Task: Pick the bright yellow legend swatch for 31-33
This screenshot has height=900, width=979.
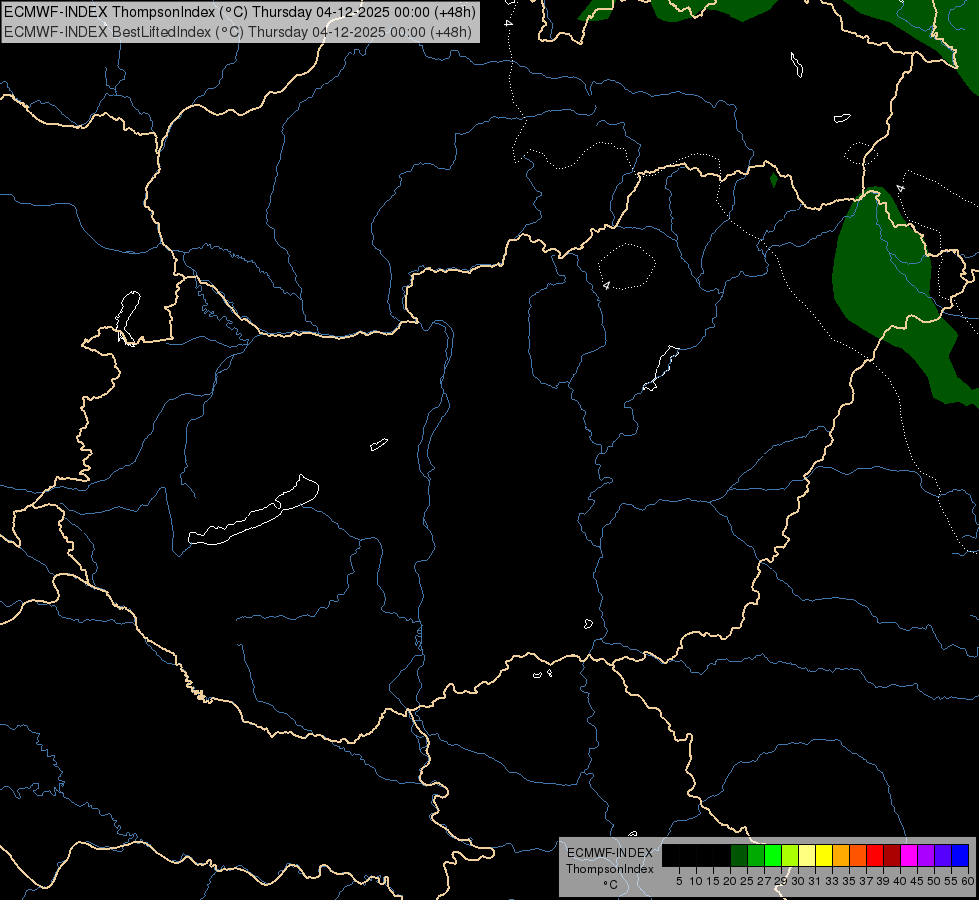Action: (824, 855)
